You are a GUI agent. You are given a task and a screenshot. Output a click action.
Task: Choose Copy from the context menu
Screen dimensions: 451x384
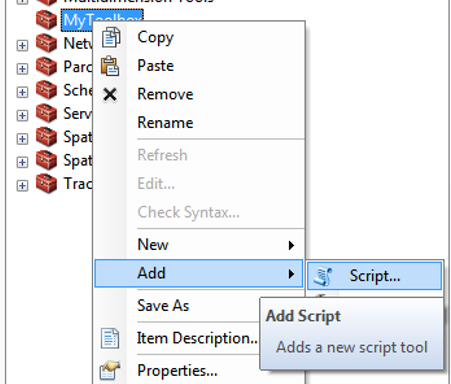coord(199,37)
